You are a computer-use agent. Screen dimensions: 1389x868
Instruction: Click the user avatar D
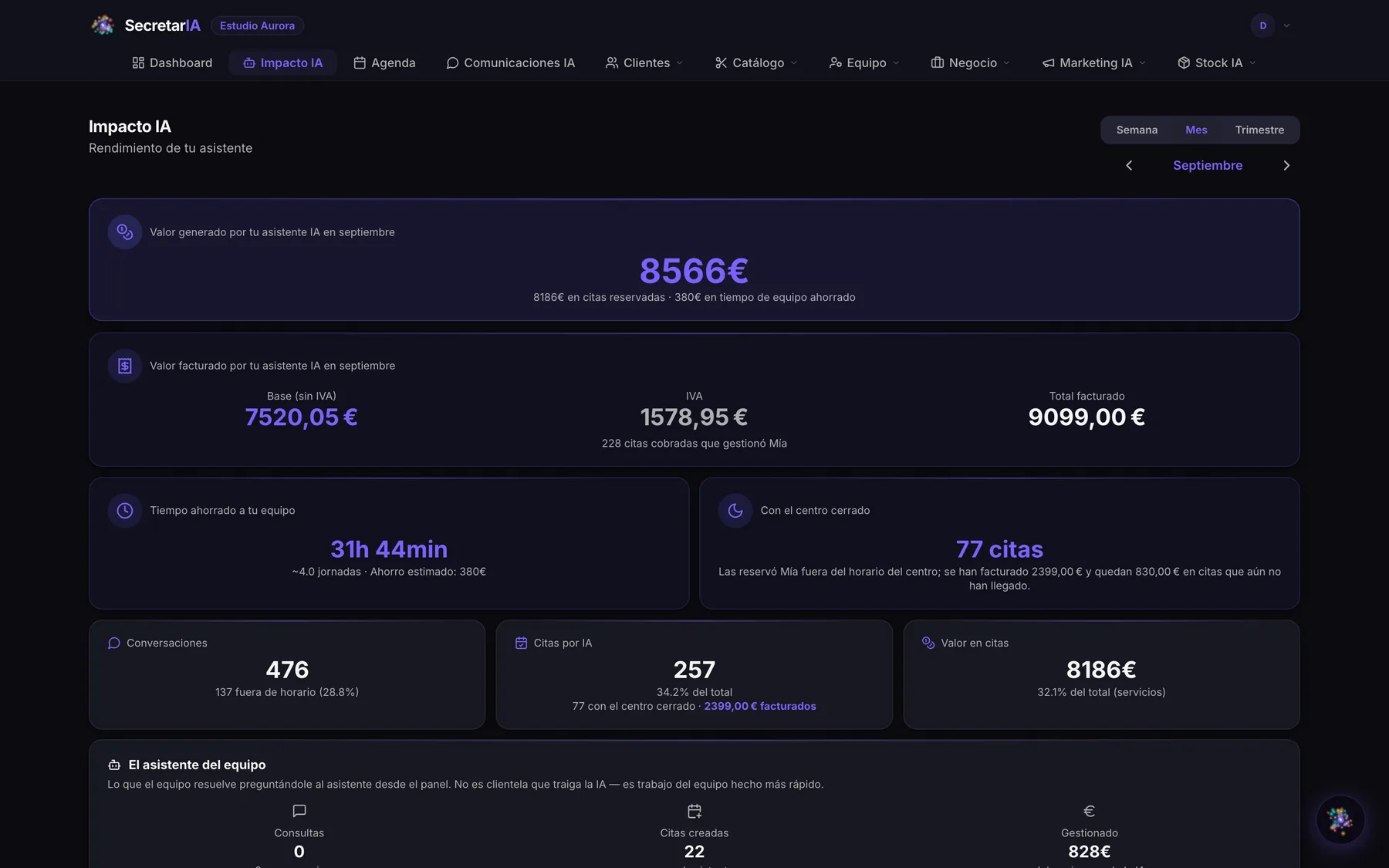coord(1263,25)
